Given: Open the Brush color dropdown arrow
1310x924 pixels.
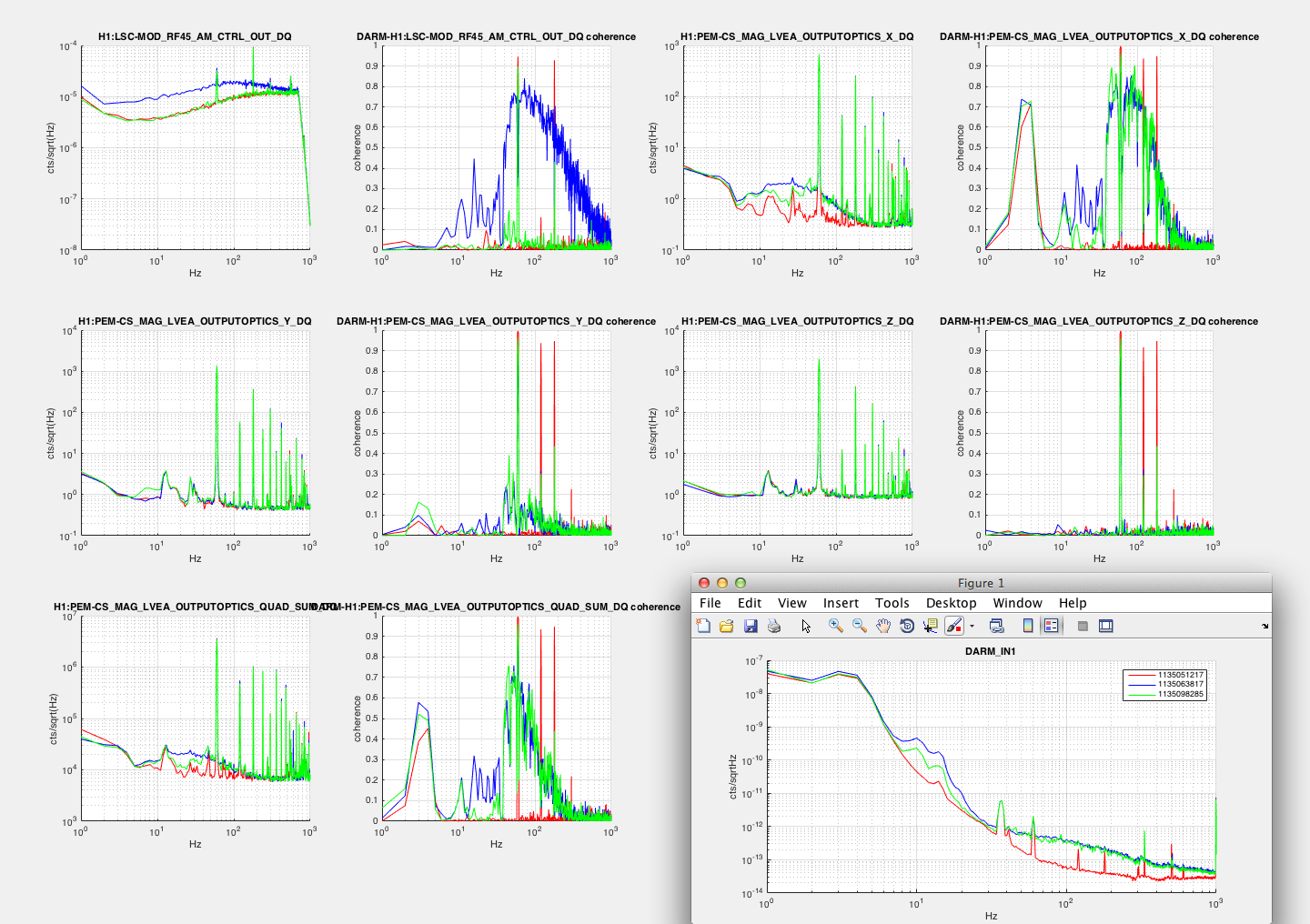Looking at the screenshot, I should (x=972, y=626).
